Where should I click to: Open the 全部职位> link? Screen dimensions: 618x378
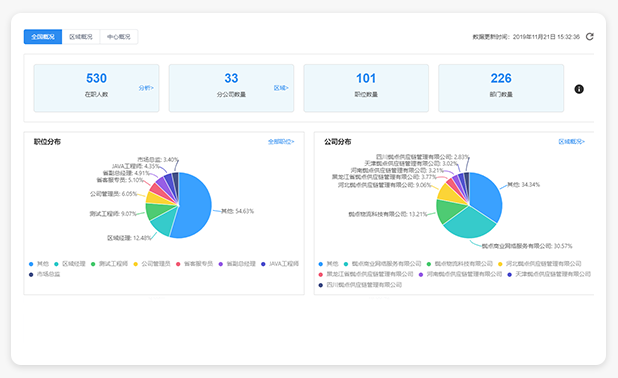click(x=281, y=142)
